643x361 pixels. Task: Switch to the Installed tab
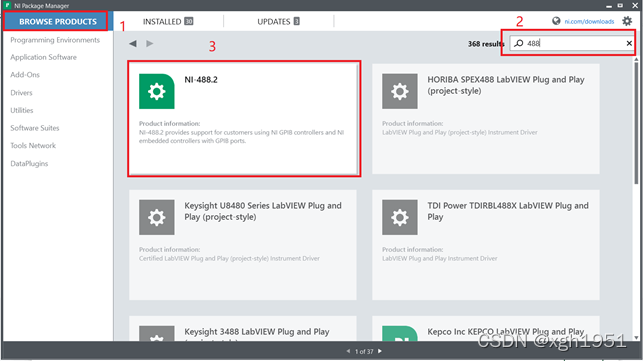[x=168, y=21]
